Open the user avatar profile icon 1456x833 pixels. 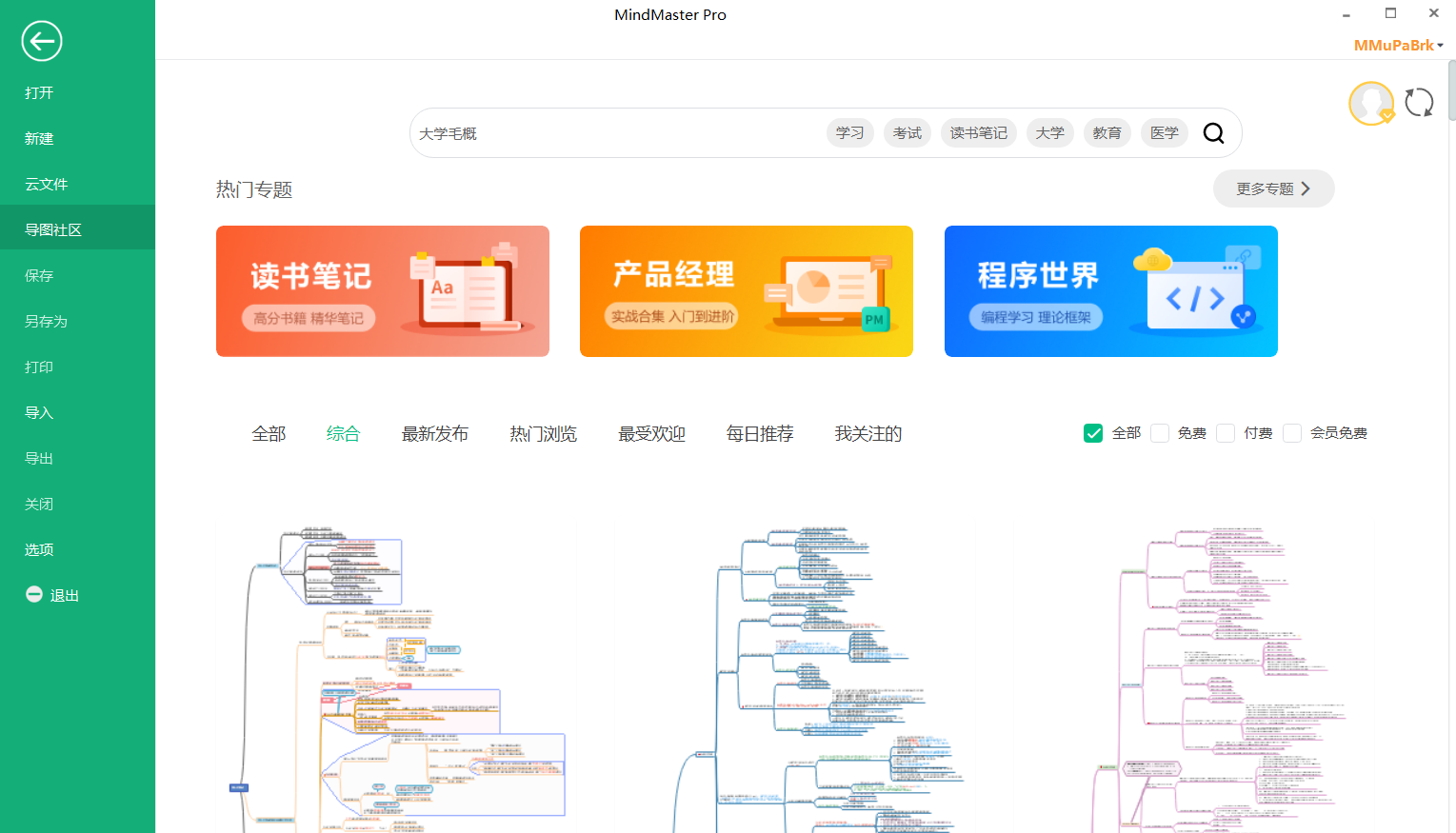click(1371, 103)
